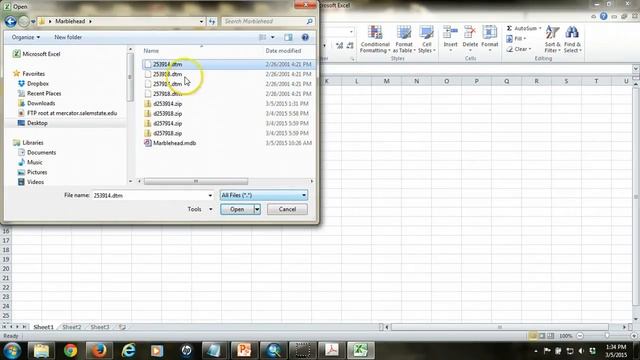The image size is (640, 360).
Task: Open Format as Table in Excel ribbon
Action: point(404,39)
